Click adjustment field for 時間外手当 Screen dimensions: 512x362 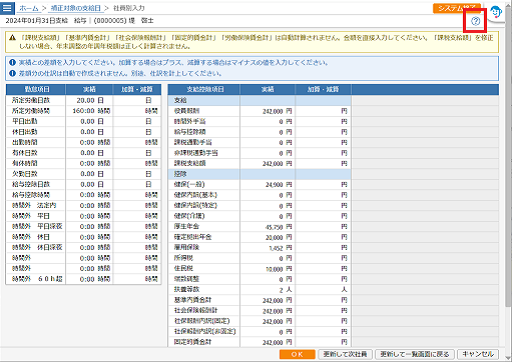(323, 122)
